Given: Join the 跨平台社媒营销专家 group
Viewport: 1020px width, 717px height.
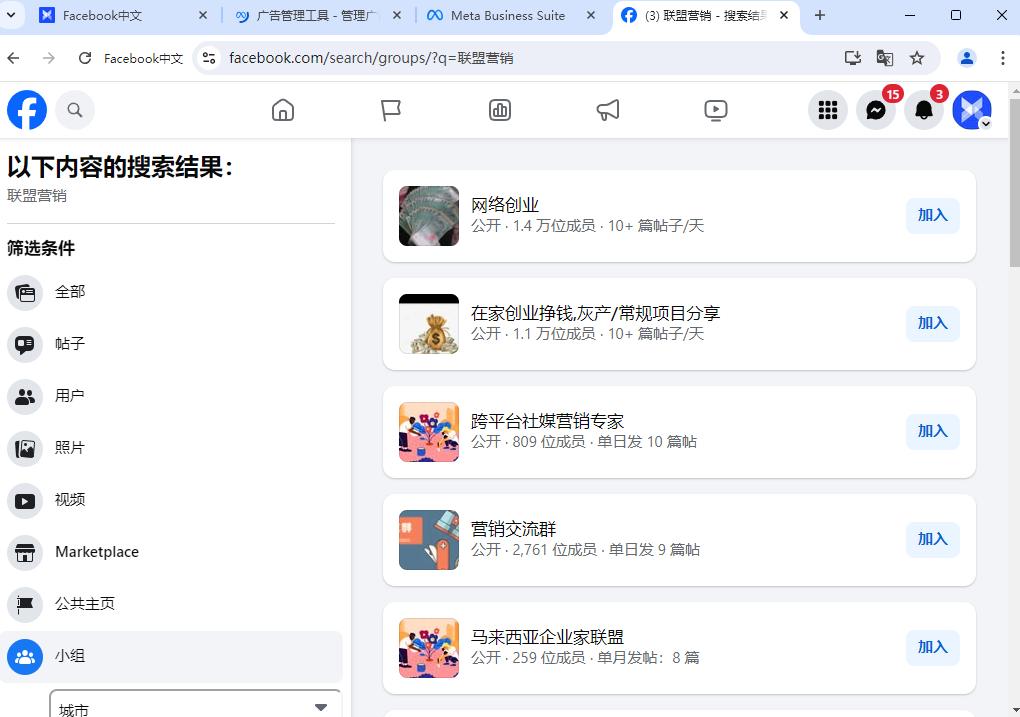Looking at the screenshot, I should [933, 431].
